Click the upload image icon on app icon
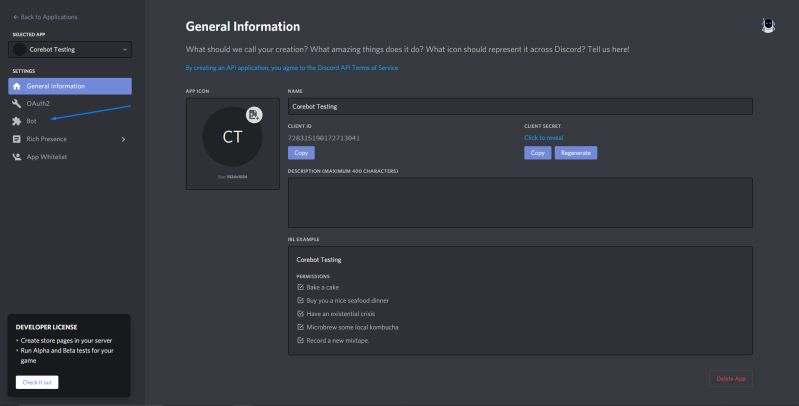The height and width of the screenshot is (406, 799). coord(254,115)
